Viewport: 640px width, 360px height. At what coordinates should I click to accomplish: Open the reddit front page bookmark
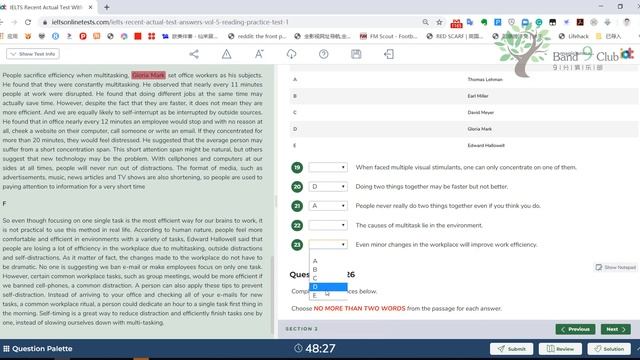tap(257, 36)
